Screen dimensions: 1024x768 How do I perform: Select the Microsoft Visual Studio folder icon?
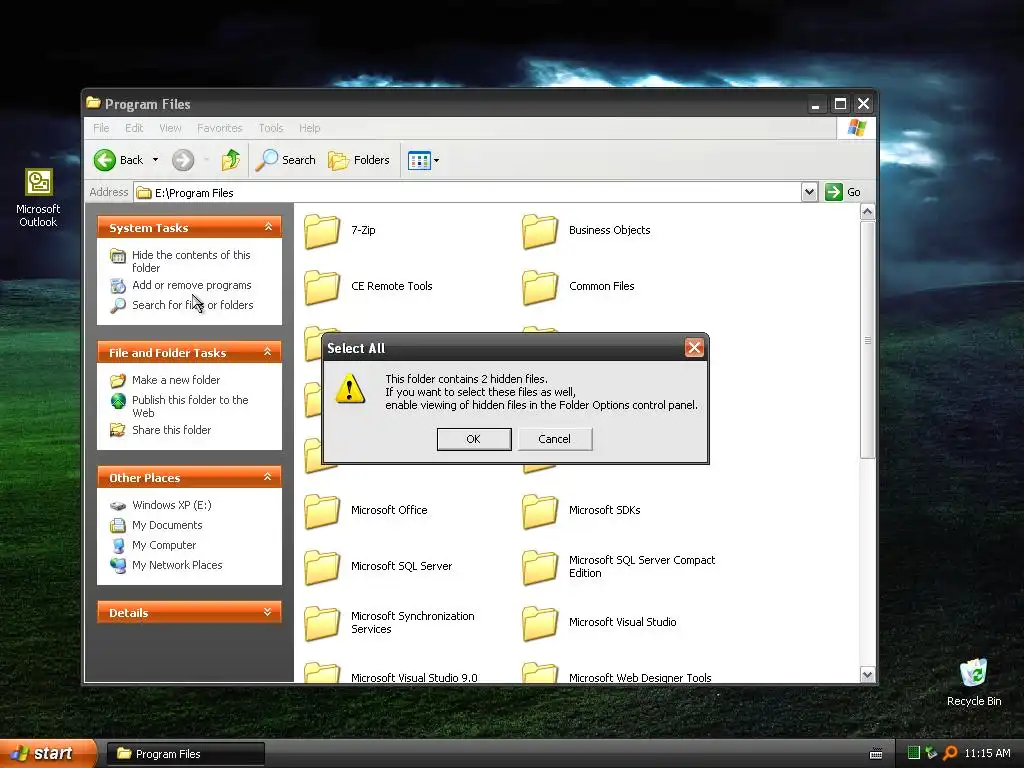tap(539, 623)
